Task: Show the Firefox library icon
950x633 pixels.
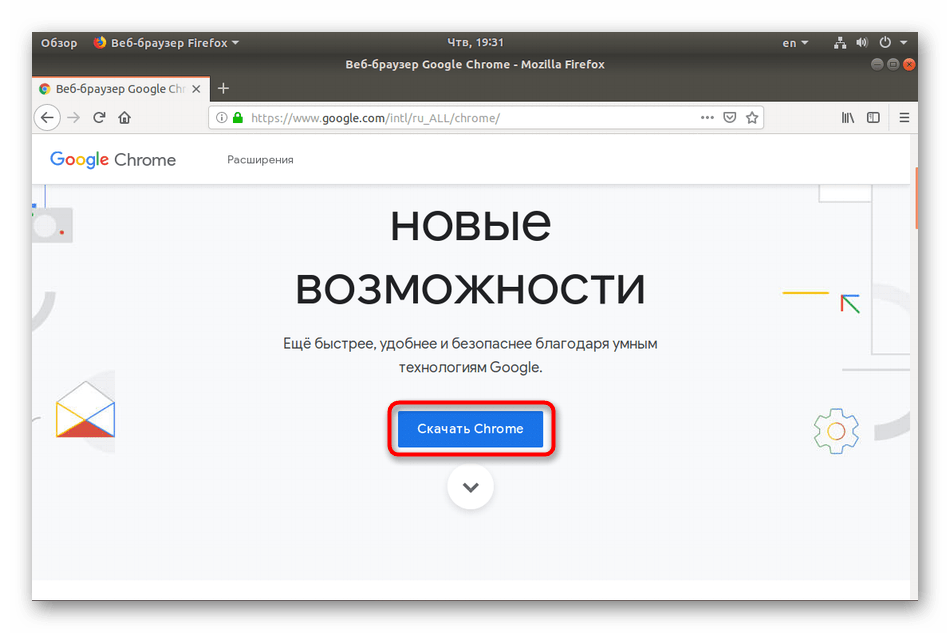Action: click(x=847, y=118)
